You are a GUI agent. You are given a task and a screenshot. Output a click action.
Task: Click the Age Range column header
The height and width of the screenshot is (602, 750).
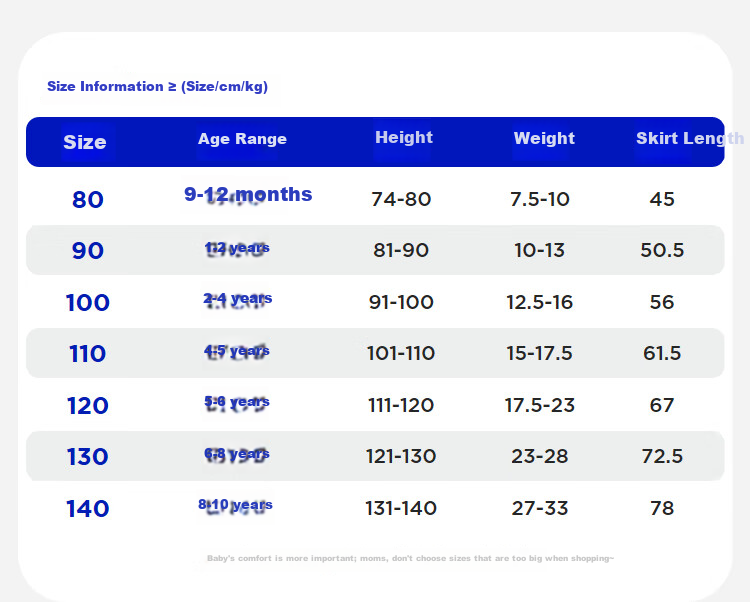[x=243, y=139]
